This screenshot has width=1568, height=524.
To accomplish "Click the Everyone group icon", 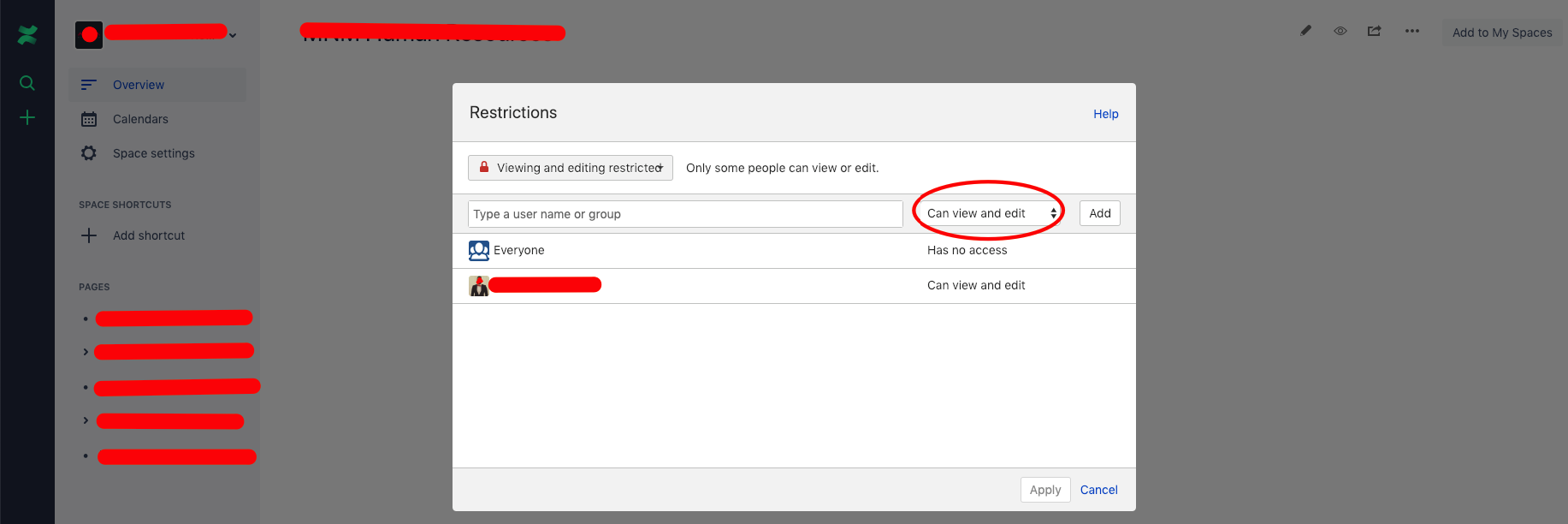I will 479,250.
